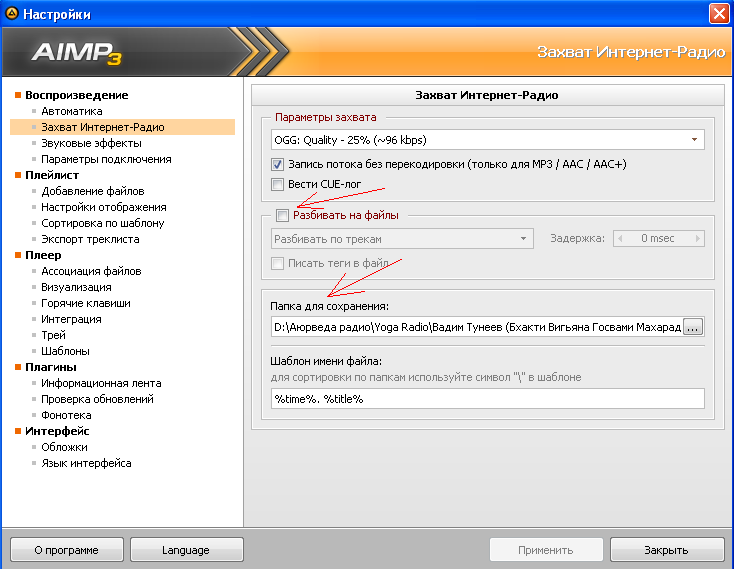Open Горячие клавиши settings
Screen dimensions: 734x569
click(86, 303)
